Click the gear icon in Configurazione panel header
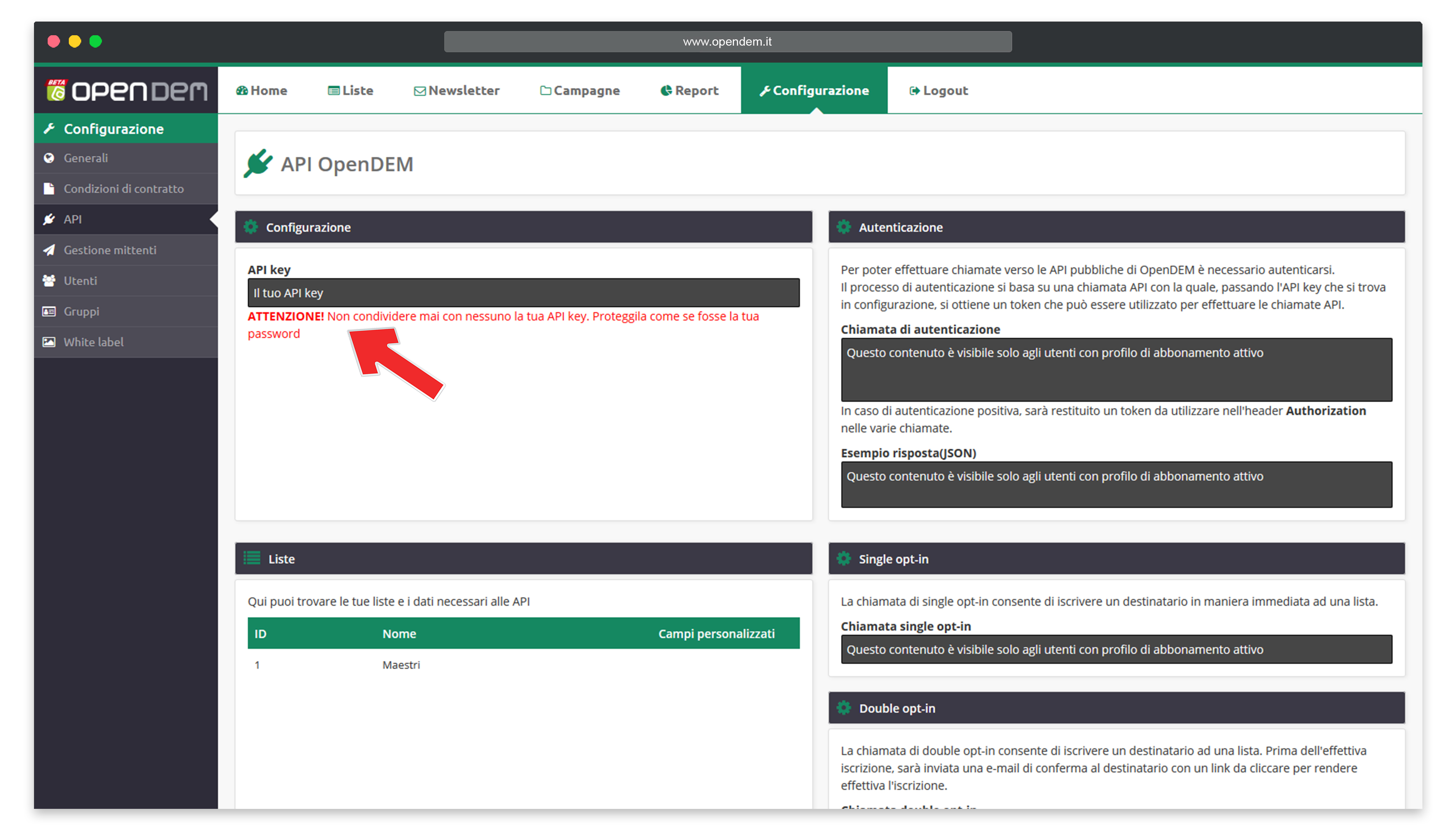 [250, 227]
